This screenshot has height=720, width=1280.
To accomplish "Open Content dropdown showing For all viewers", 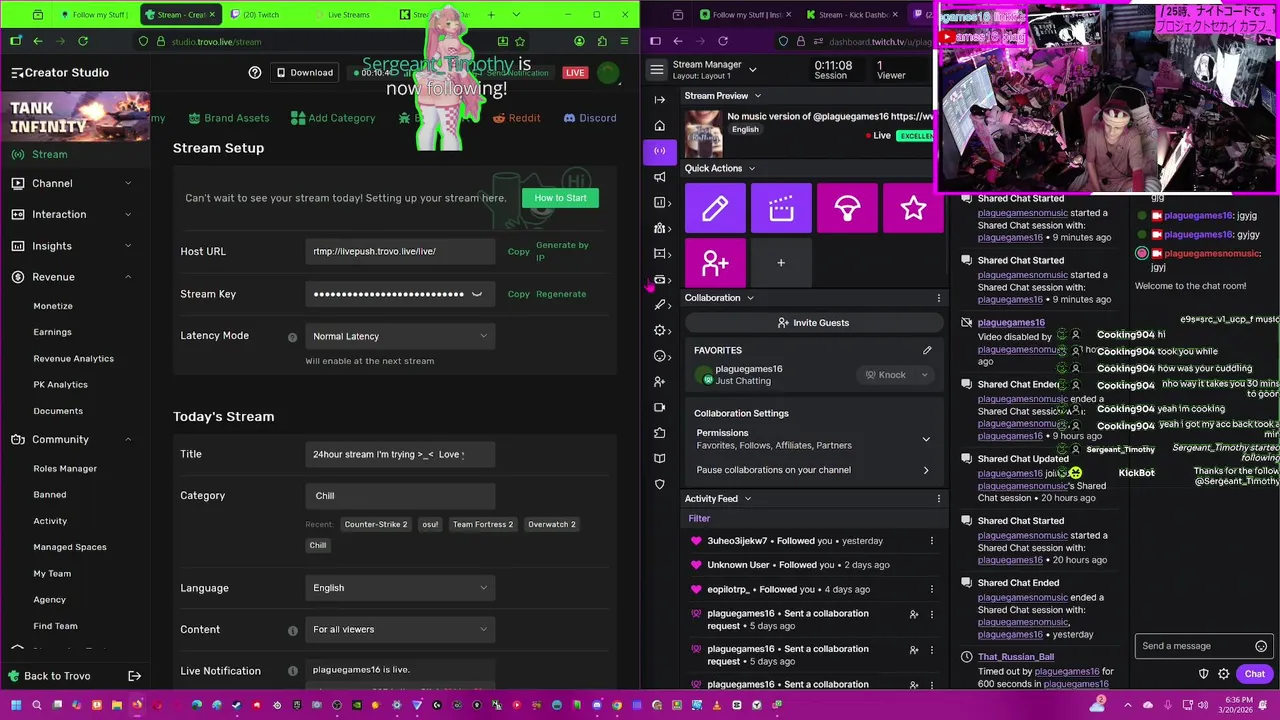I will [400, 629].
